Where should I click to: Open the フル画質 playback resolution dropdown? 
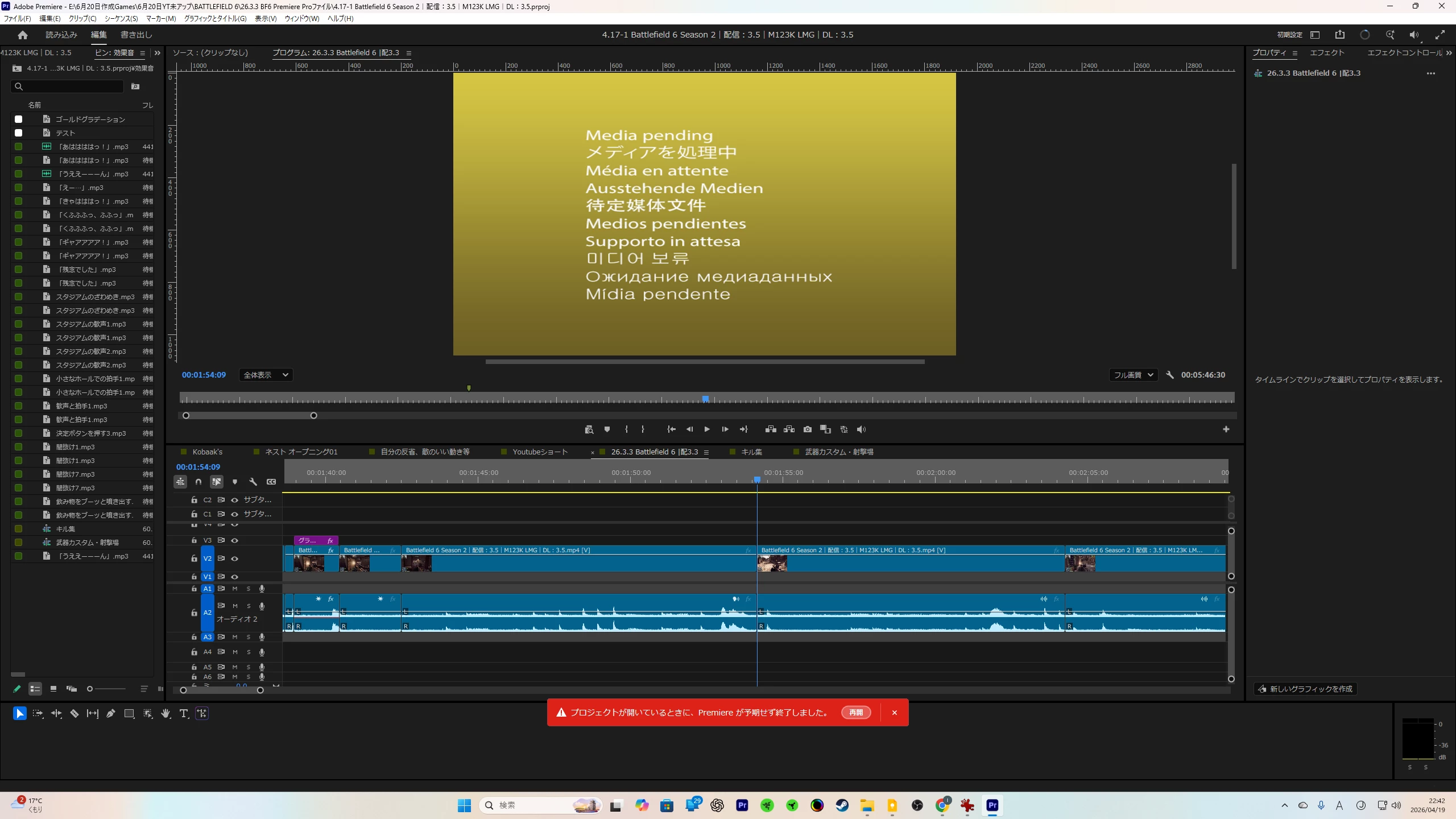[x=1133, y=375]
